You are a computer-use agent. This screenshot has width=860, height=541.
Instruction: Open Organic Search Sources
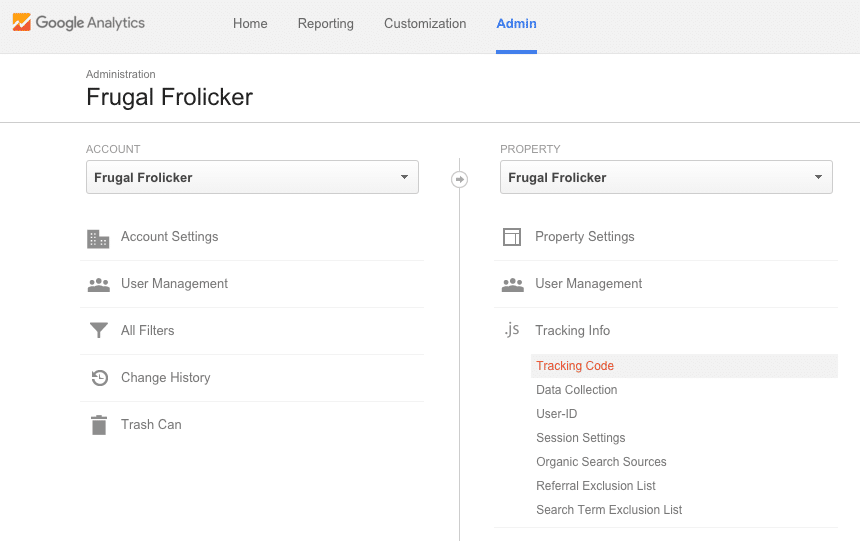601,462
